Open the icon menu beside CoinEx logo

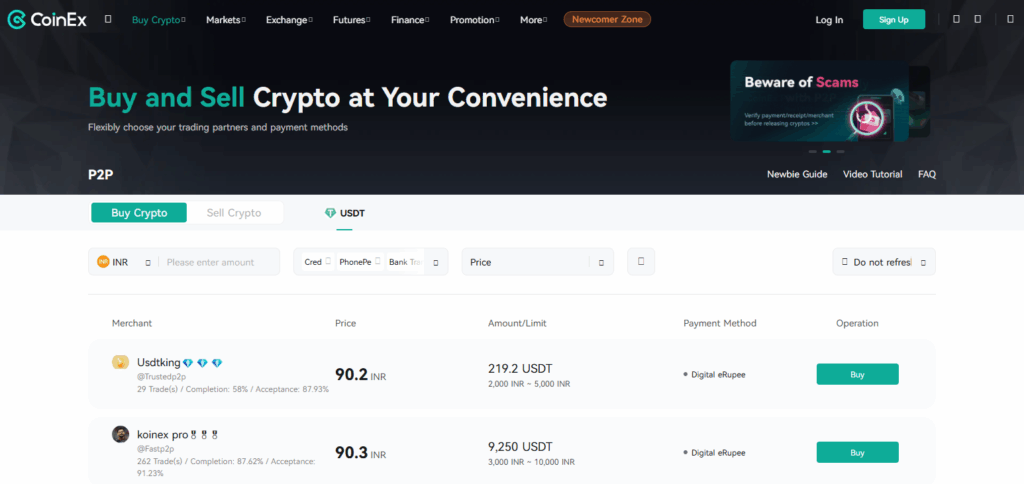[x=108, y=20]
